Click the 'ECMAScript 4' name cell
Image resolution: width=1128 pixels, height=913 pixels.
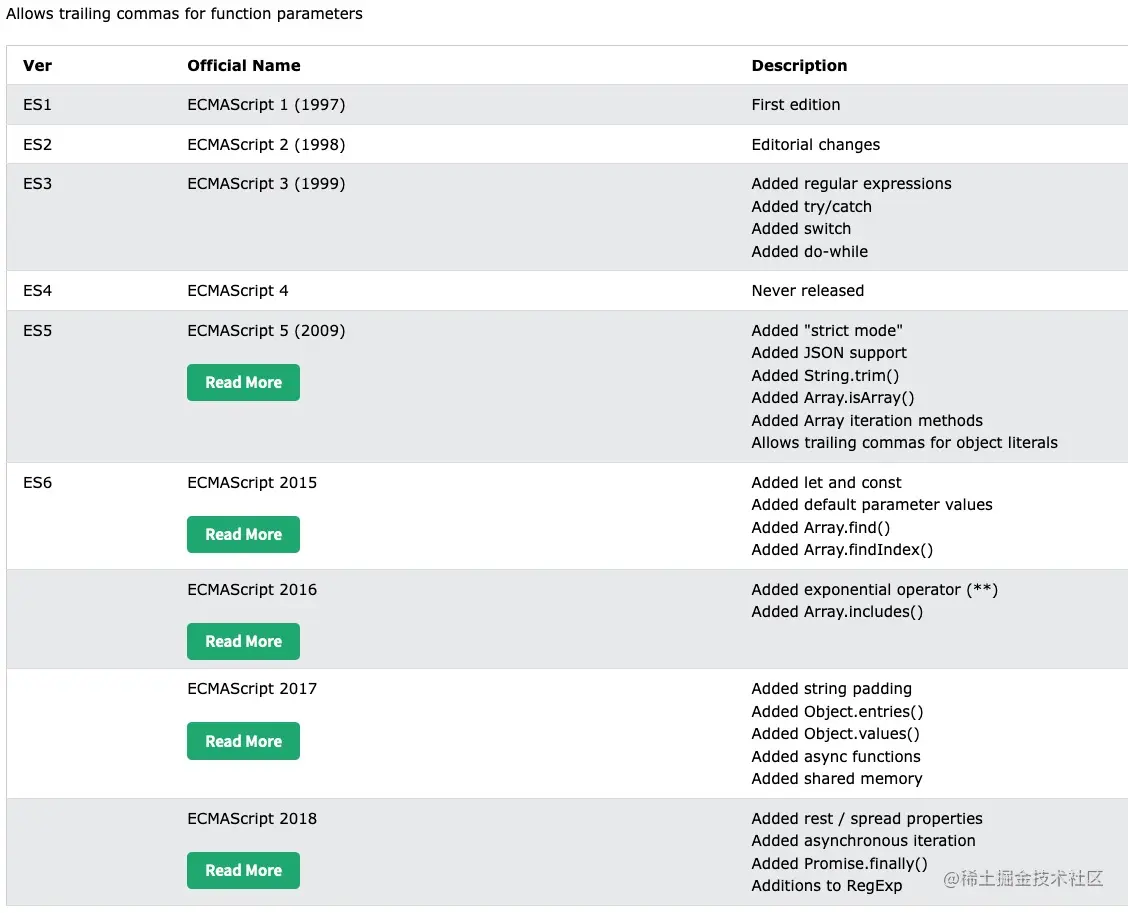[x=237, y=291]
